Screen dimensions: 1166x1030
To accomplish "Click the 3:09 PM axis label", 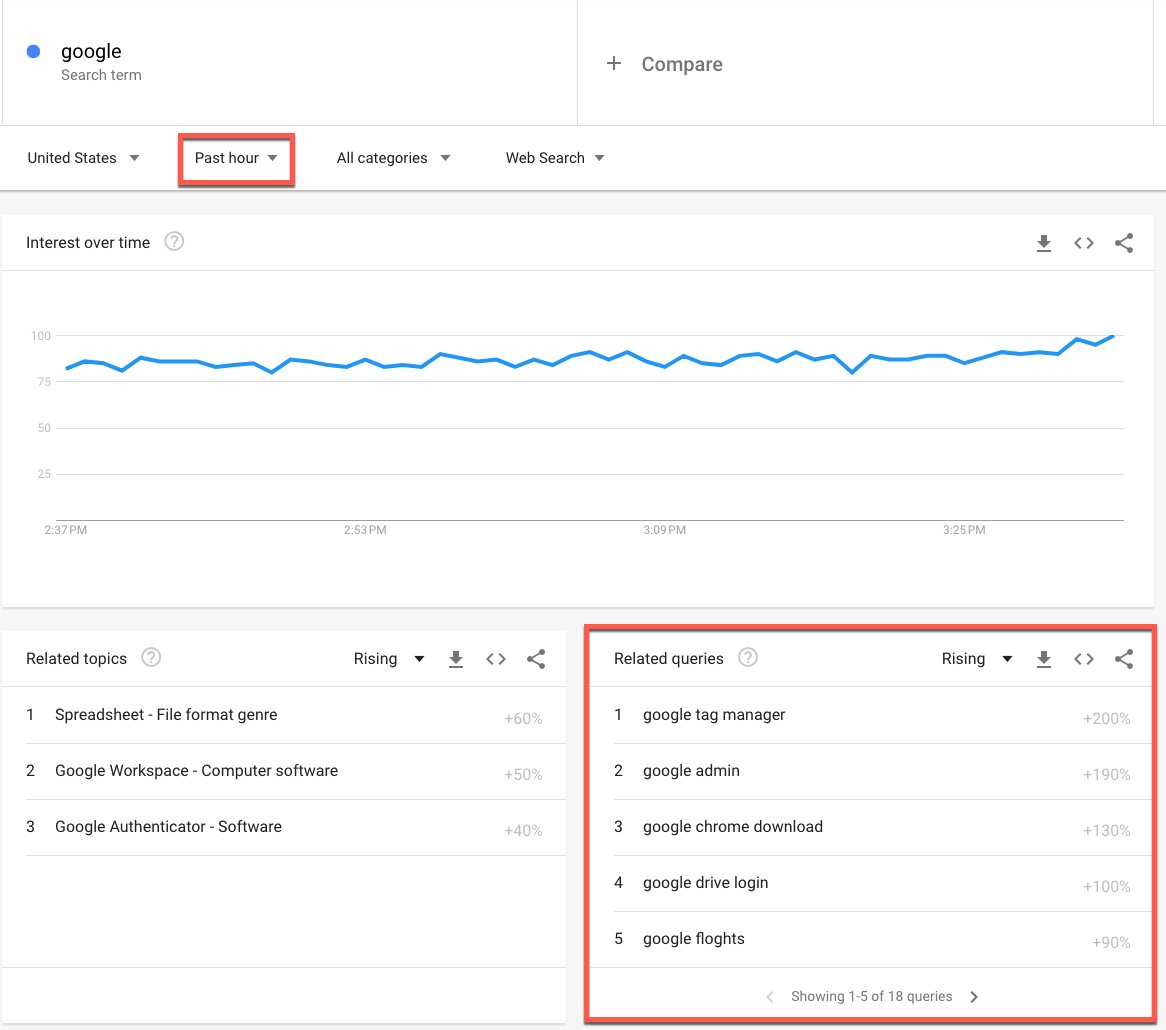I will click(x=665, y=530).
